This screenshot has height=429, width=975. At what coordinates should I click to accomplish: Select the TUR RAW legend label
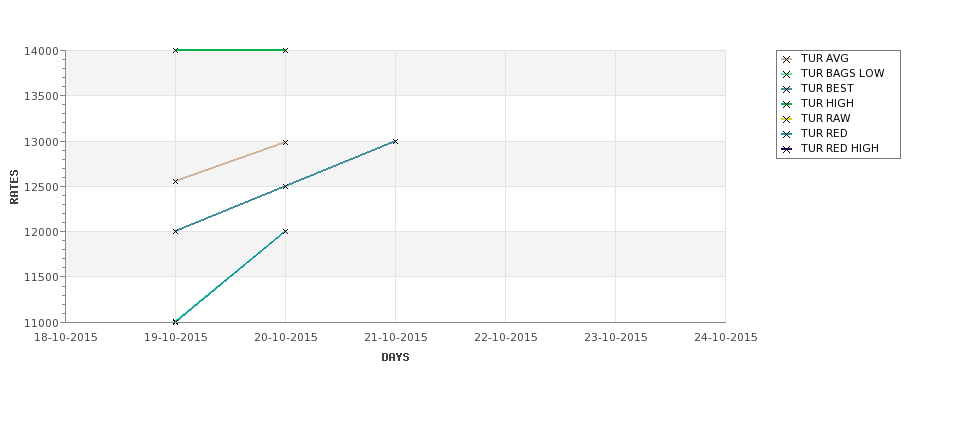pos(825,119)
